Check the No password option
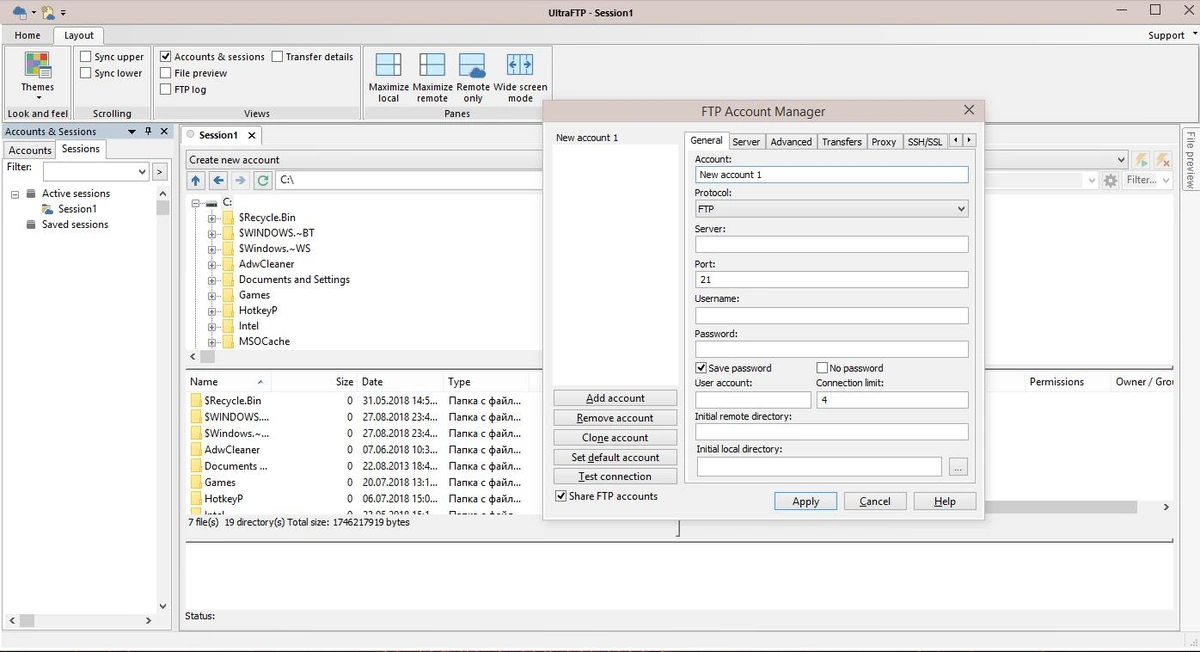Screen dimensions: 1200x652 click(x=822, y=368)
